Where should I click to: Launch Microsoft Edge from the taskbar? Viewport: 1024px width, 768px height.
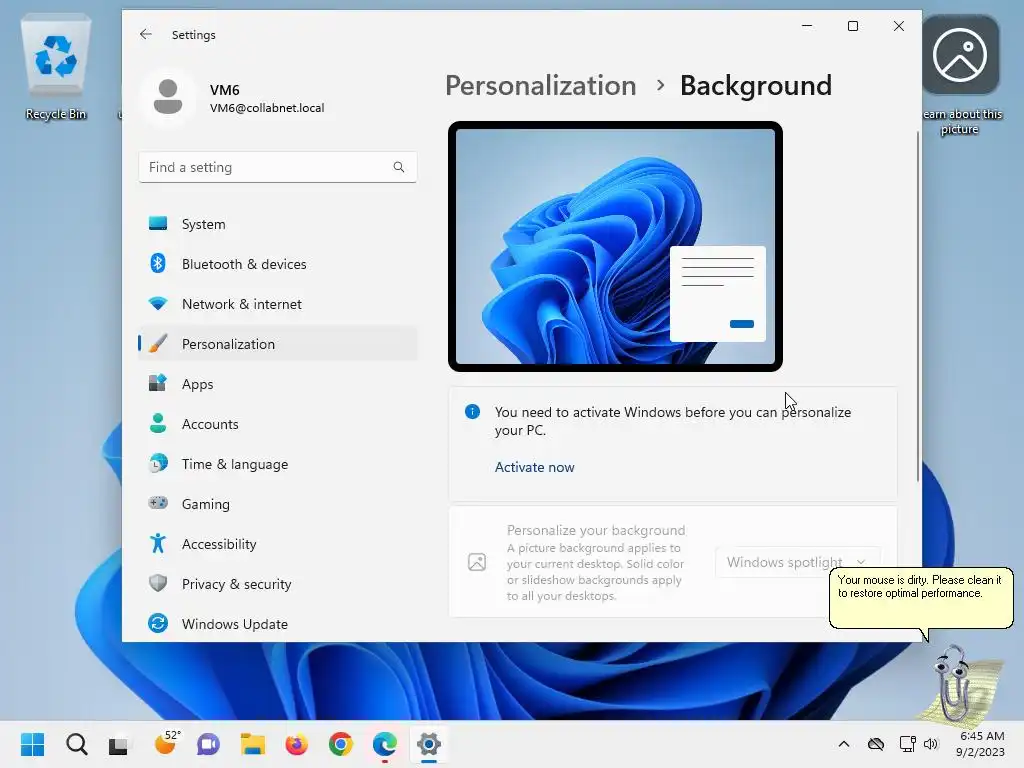click(x=385, y=744)
